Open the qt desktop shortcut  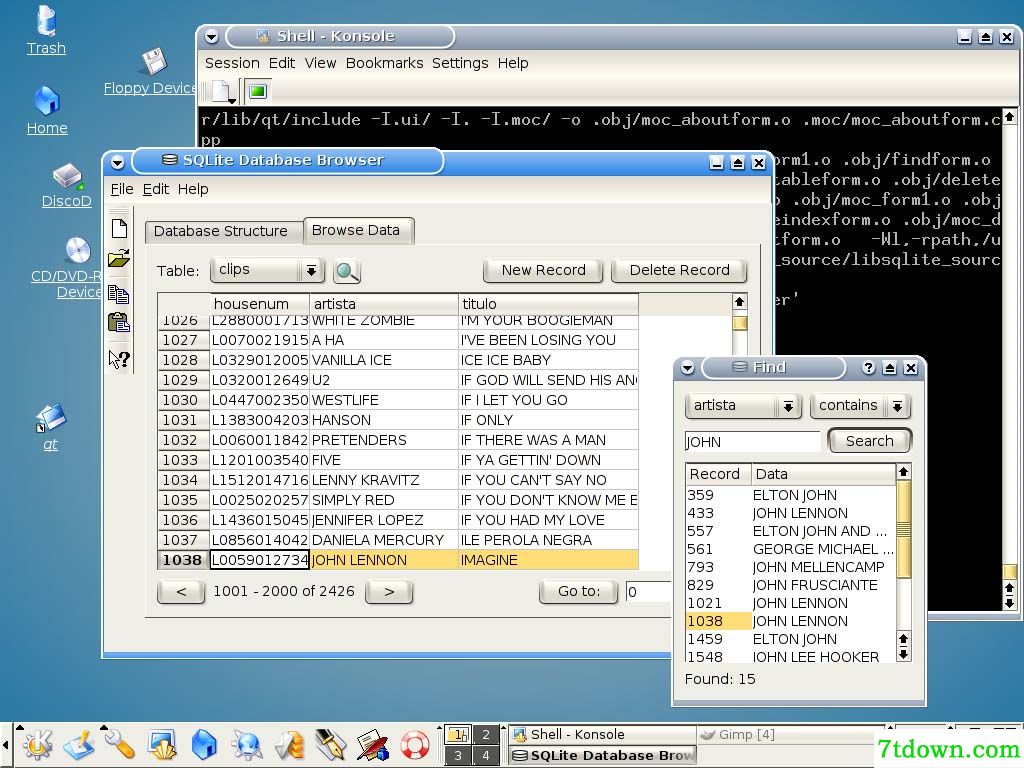tap(50, 428)
